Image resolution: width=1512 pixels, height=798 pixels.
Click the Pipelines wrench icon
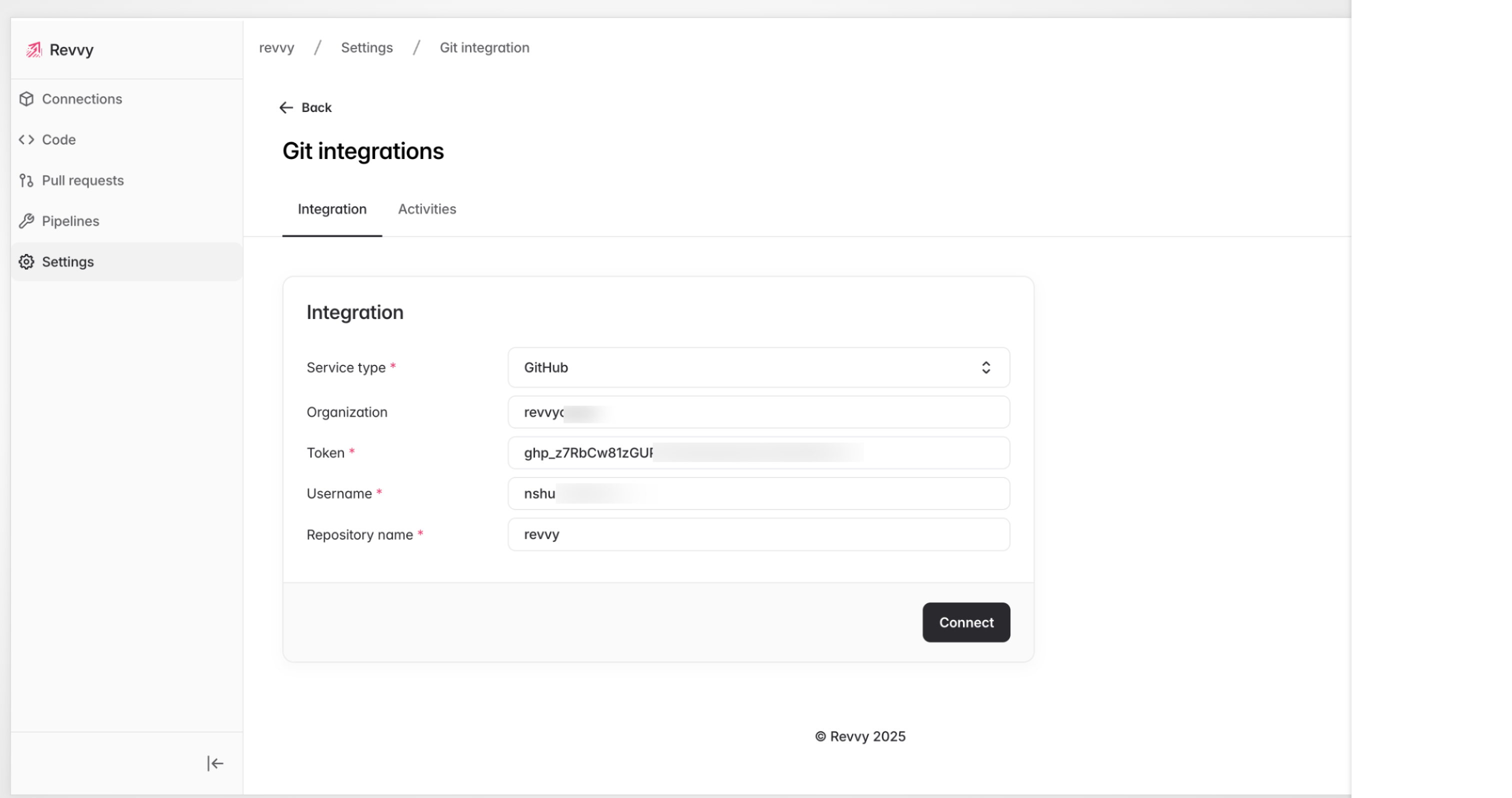coord(26,221)
